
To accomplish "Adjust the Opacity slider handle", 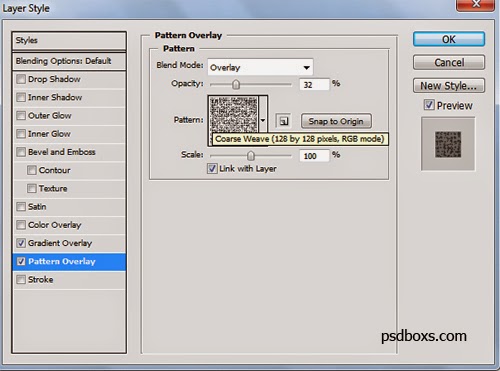I will [236, 84].
